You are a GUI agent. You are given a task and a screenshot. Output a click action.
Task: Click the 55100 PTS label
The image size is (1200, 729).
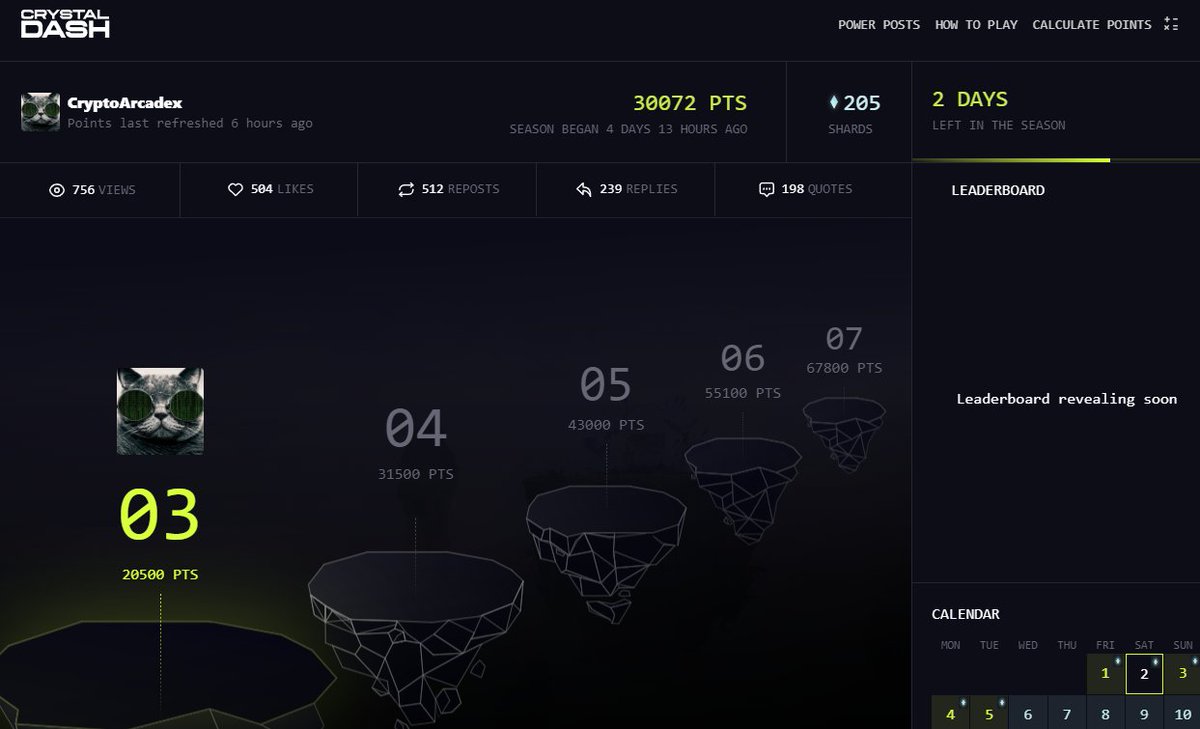pos(742,394)
